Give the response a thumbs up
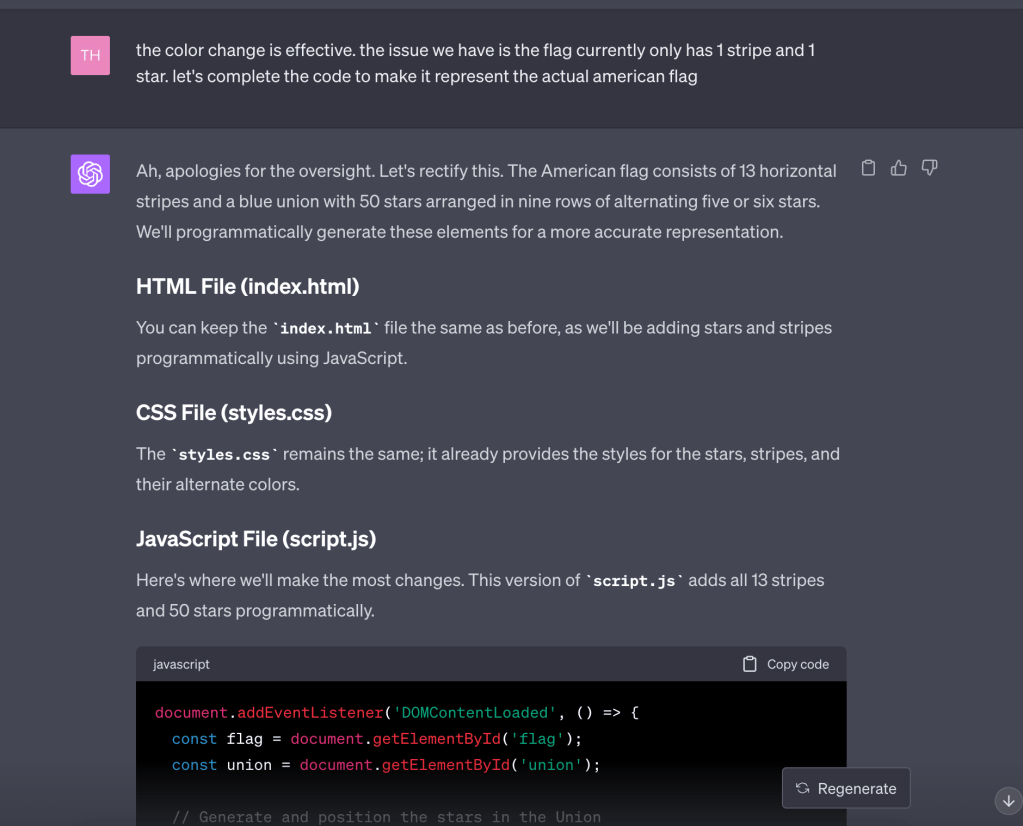 (899, 168)
